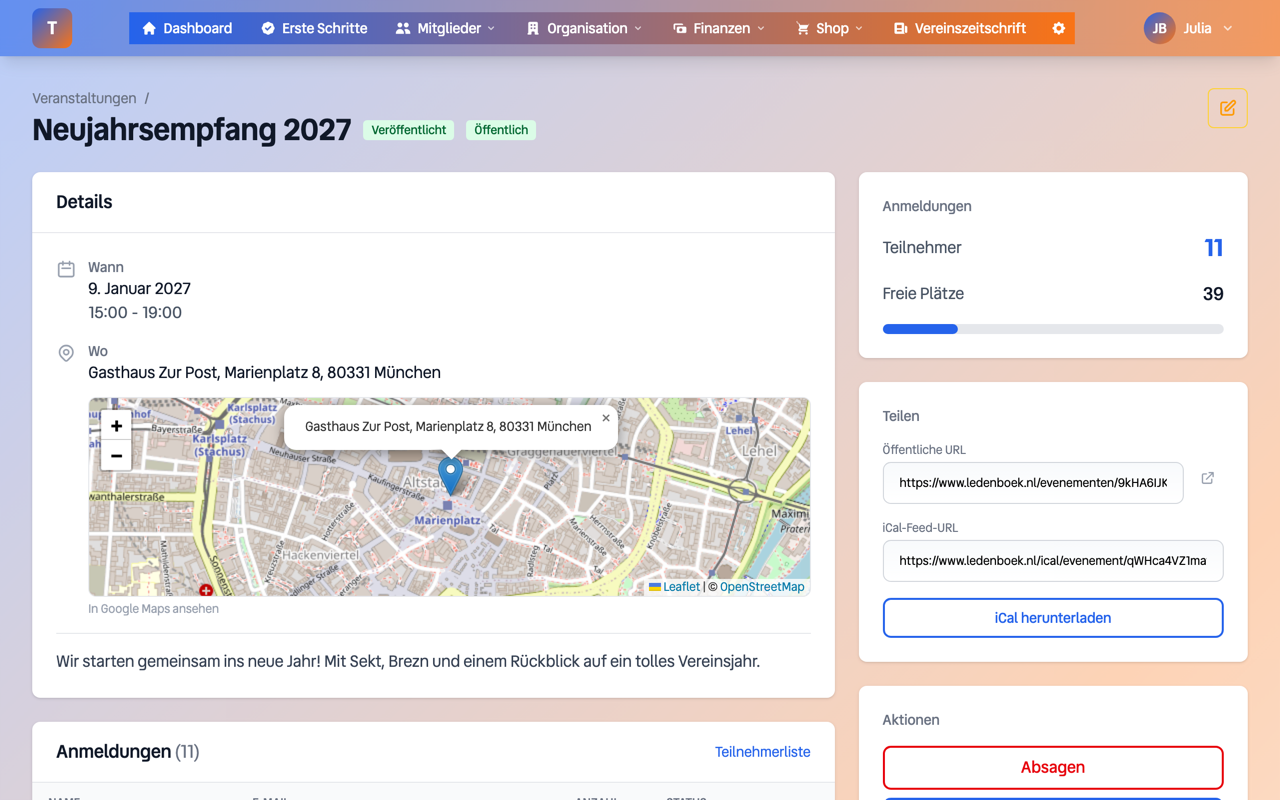1280x800 pixels.
Task: Click the Details card heading
Action: (84, 202)
